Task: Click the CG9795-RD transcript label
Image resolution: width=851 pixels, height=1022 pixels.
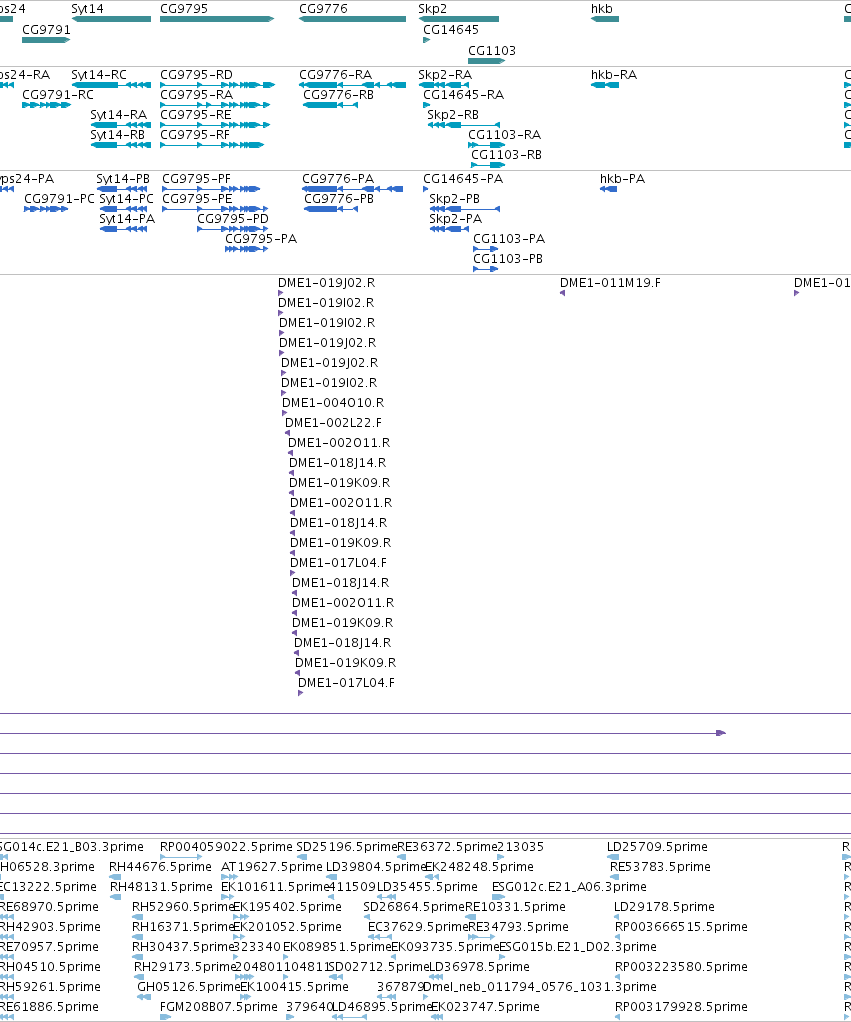Action: 196,74
